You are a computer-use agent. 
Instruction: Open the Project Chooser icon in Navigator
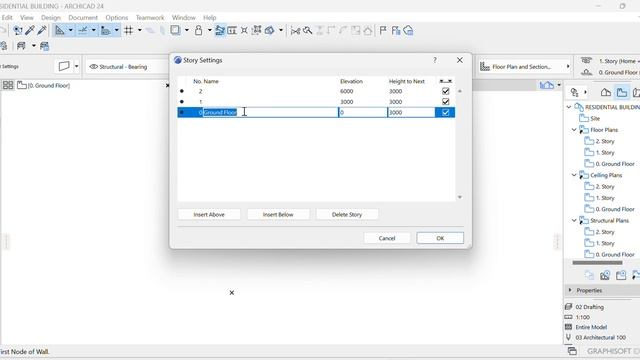(574, 93)
